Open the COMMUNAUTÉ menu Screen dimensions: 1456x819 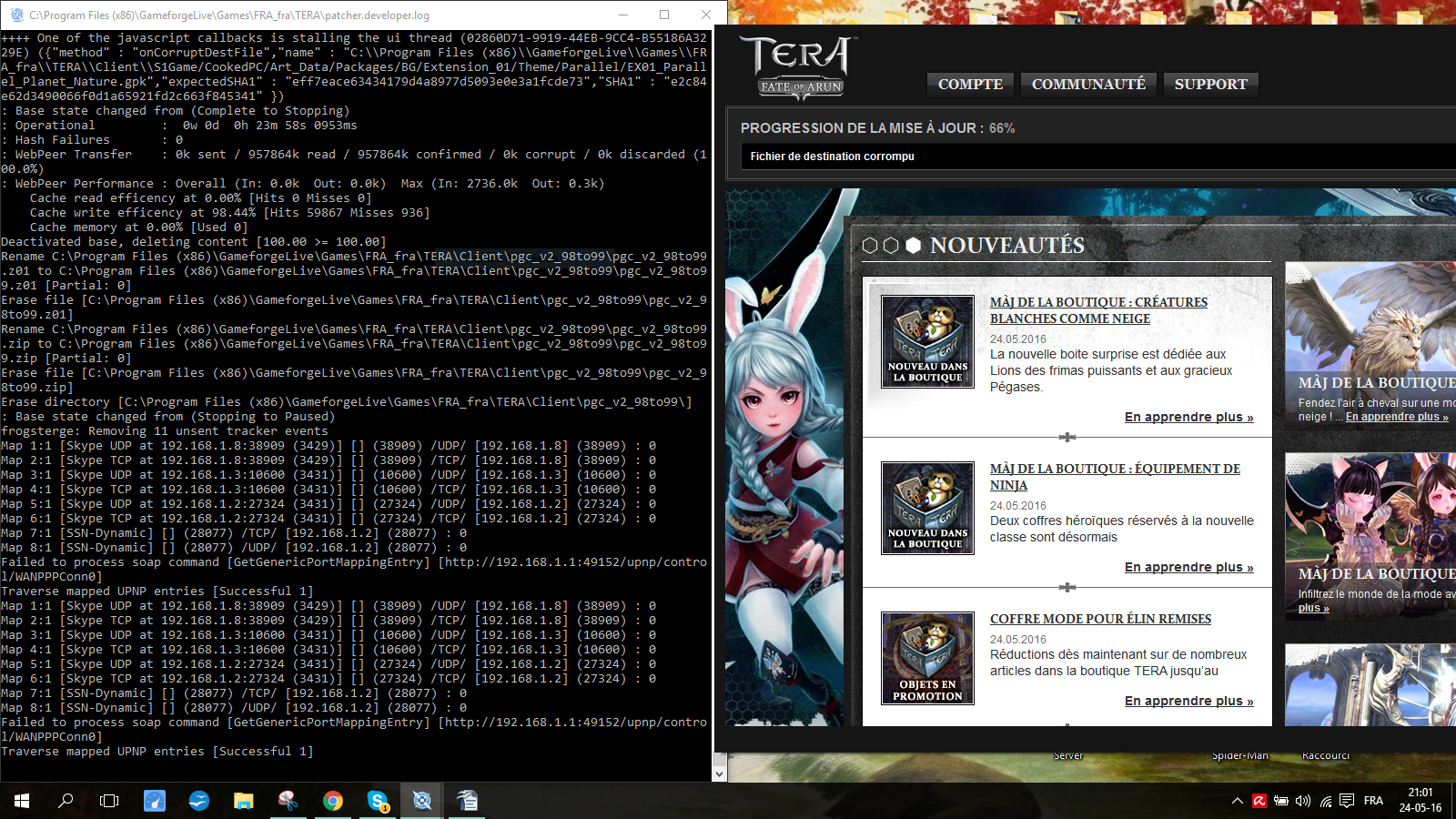(x=1088, y=85)
